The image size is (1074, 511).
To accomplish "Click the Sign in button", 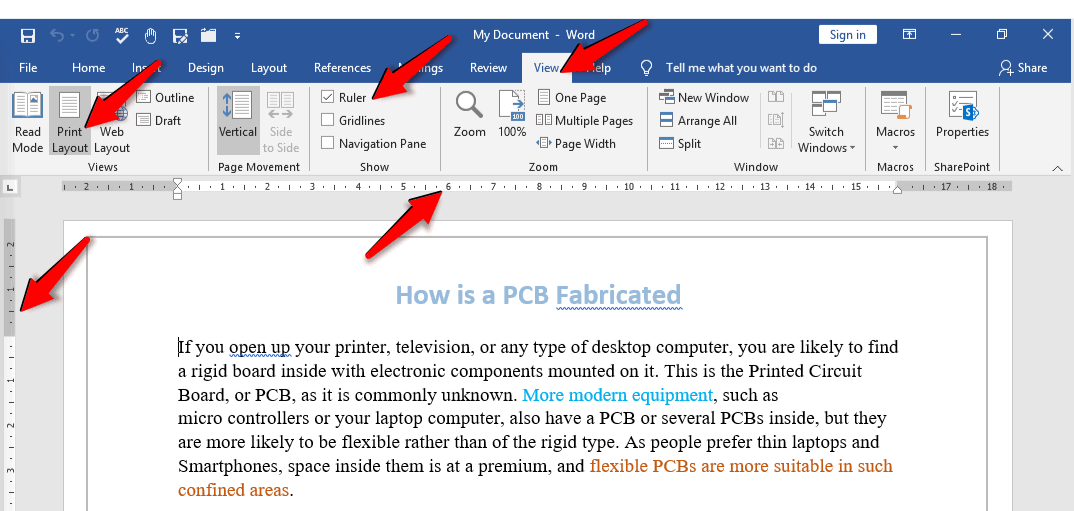I will pos(847,35).
